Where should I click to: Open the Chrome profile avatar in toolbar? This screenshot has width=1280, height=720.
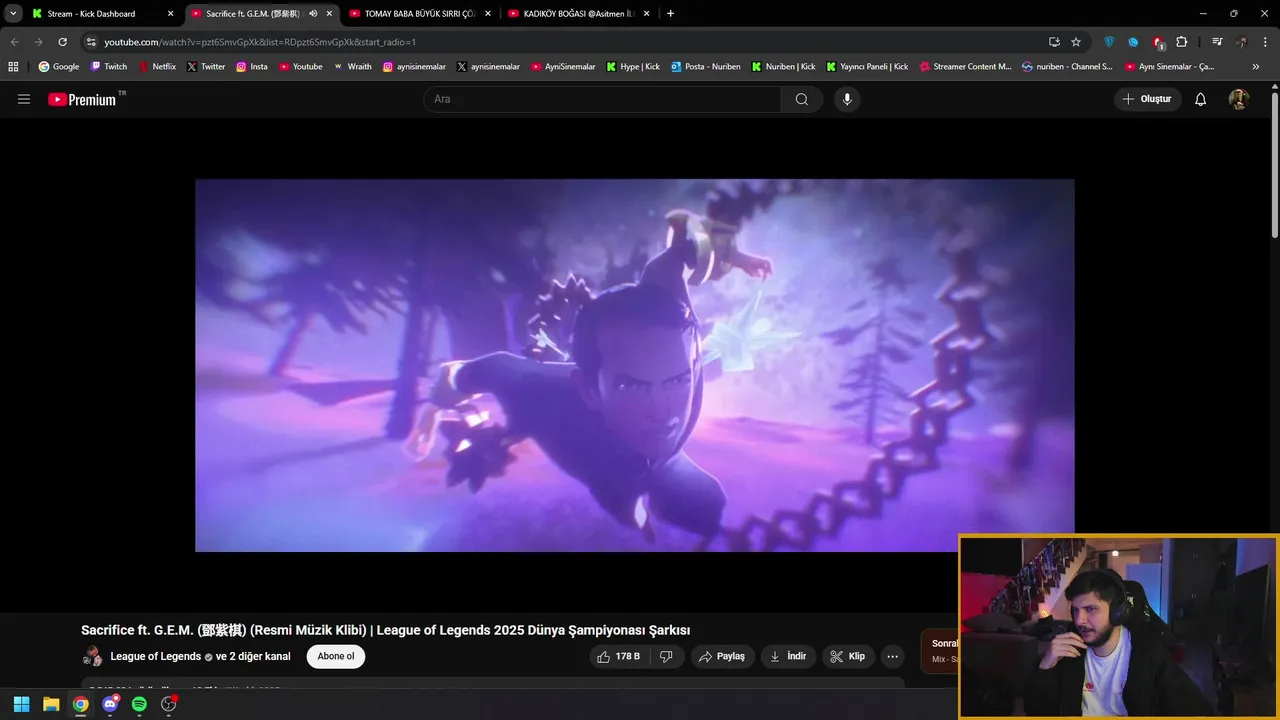(1241, 42)
